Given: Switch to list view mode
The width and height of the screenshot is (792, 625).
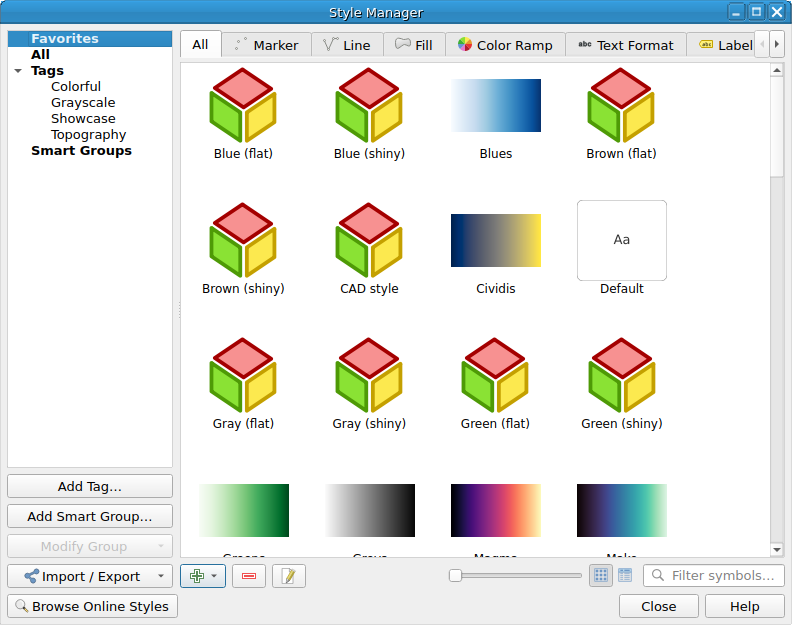Looking at the screenshot, I should click(x=625, y=575).
